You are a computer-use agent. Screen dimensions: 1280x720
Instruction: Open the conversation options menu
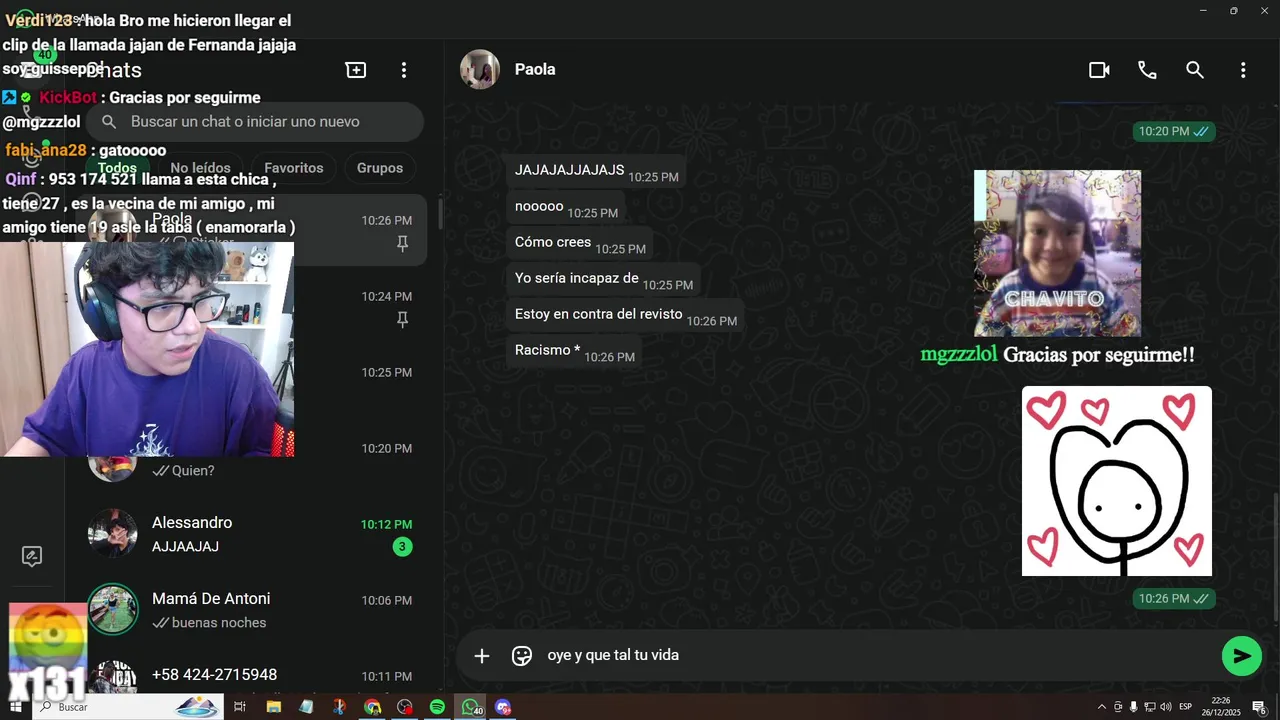(x=1243, y=70)
